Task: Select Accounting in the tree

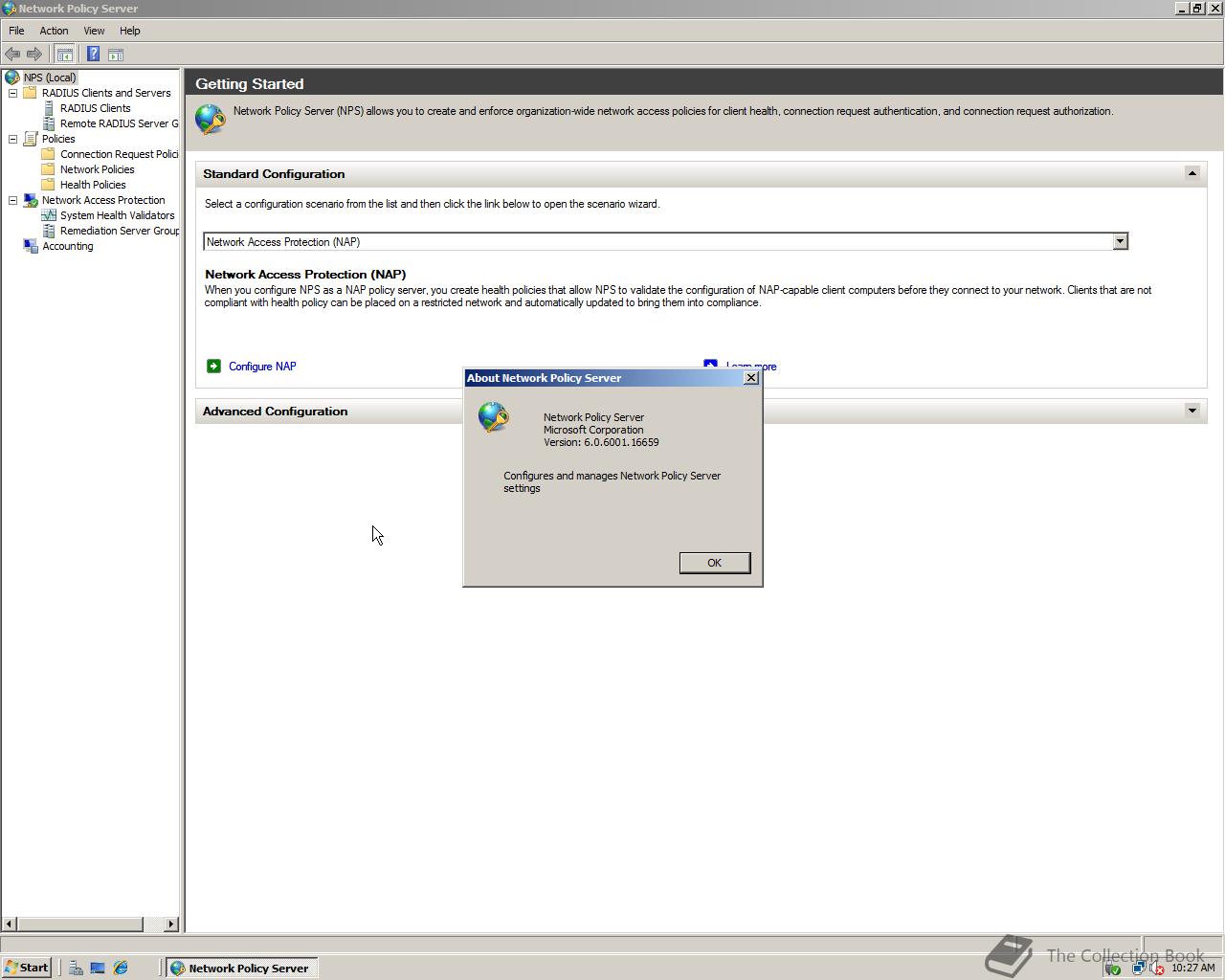Action: pyautogui.click(x=68, y=246)
